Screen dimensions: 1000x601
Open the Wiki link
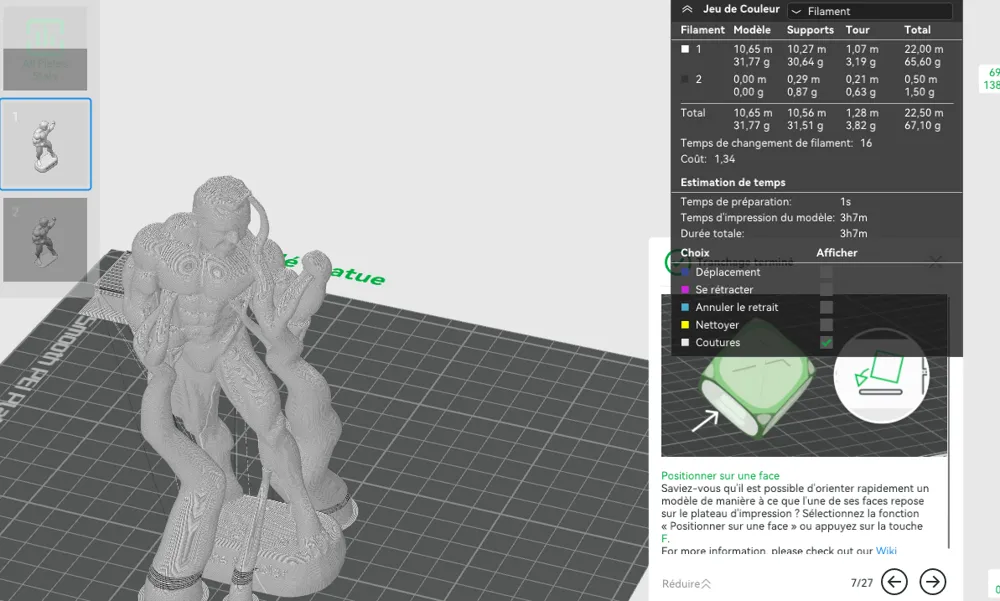[x=886, y=551]
